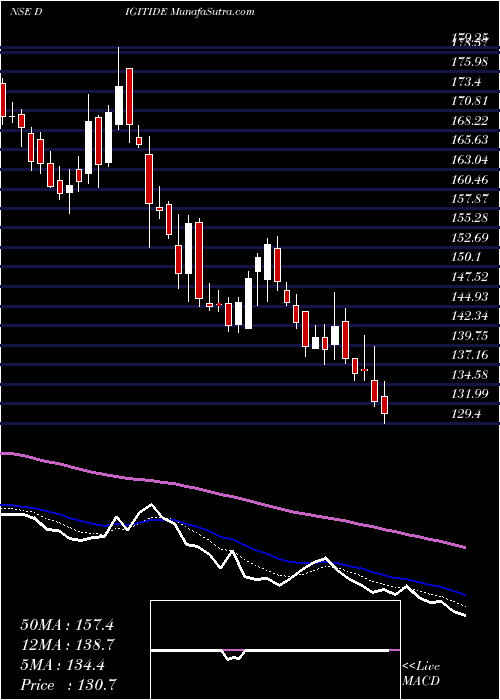The image size is (500, 700).
Task: Click the Price : 130.7 readout
Action: pyautogui.click(x=70, y=685)
